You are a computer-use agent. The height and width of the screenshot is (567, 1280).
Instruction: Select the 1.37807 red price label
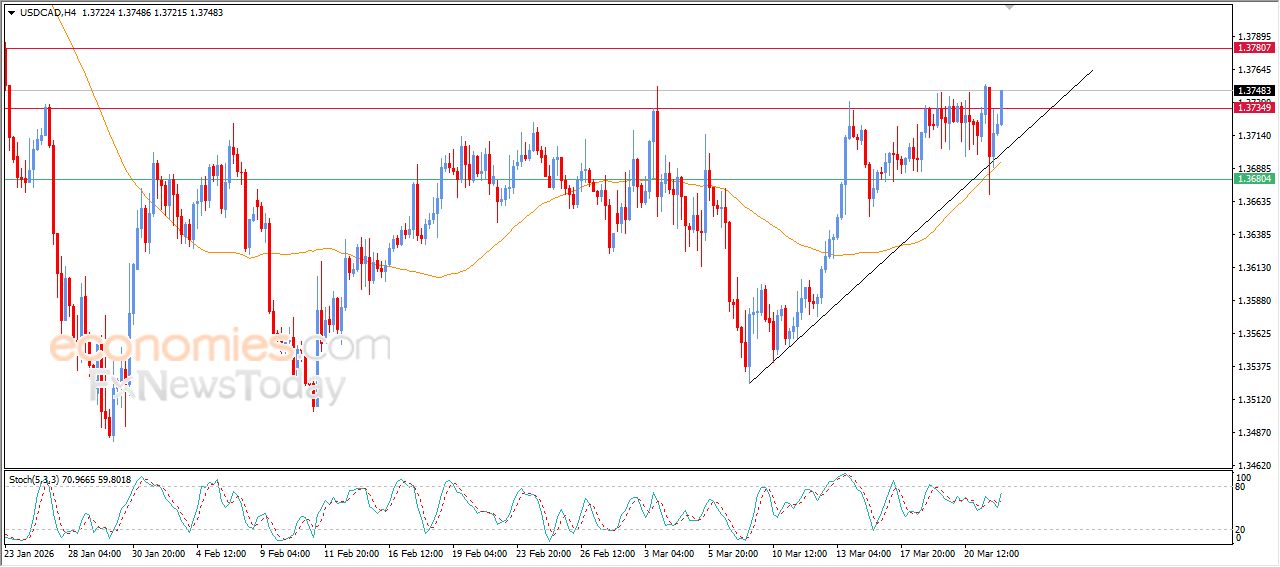(1254, 47)
